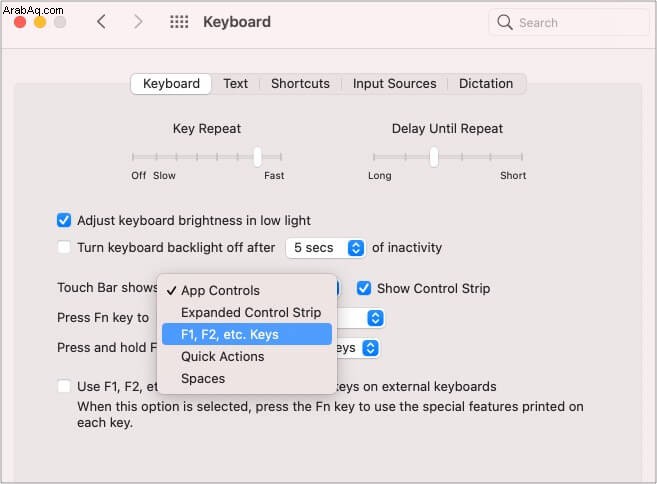Select F1, F2, etc. Keys menu option
The image size is (657, 484).
click(247, 334)
